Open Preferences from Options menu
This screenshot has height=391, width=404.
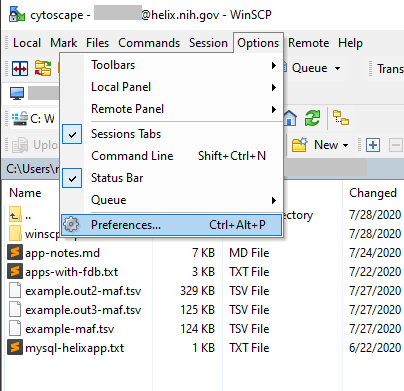coord(172,225)
